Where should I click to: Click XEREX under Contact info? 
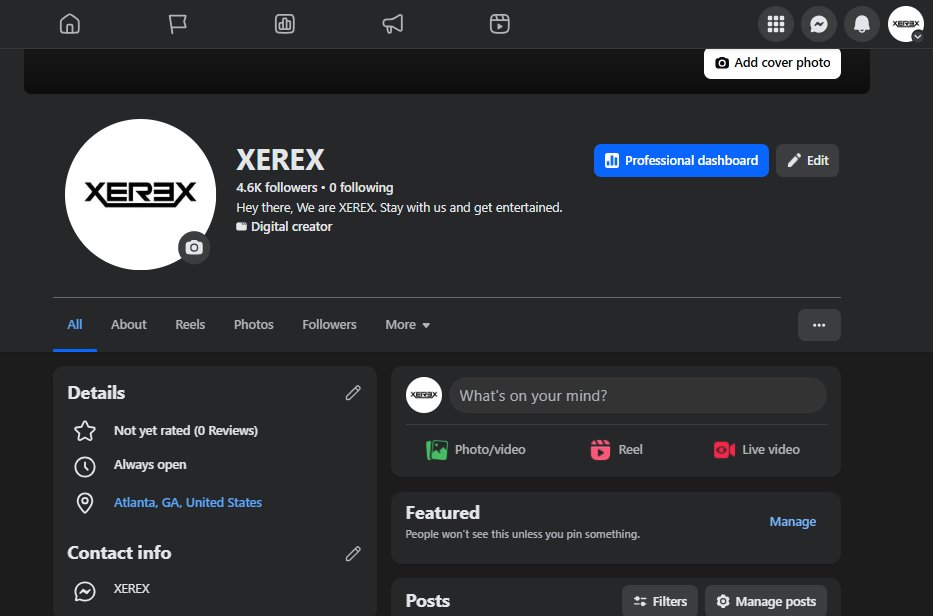132,589
